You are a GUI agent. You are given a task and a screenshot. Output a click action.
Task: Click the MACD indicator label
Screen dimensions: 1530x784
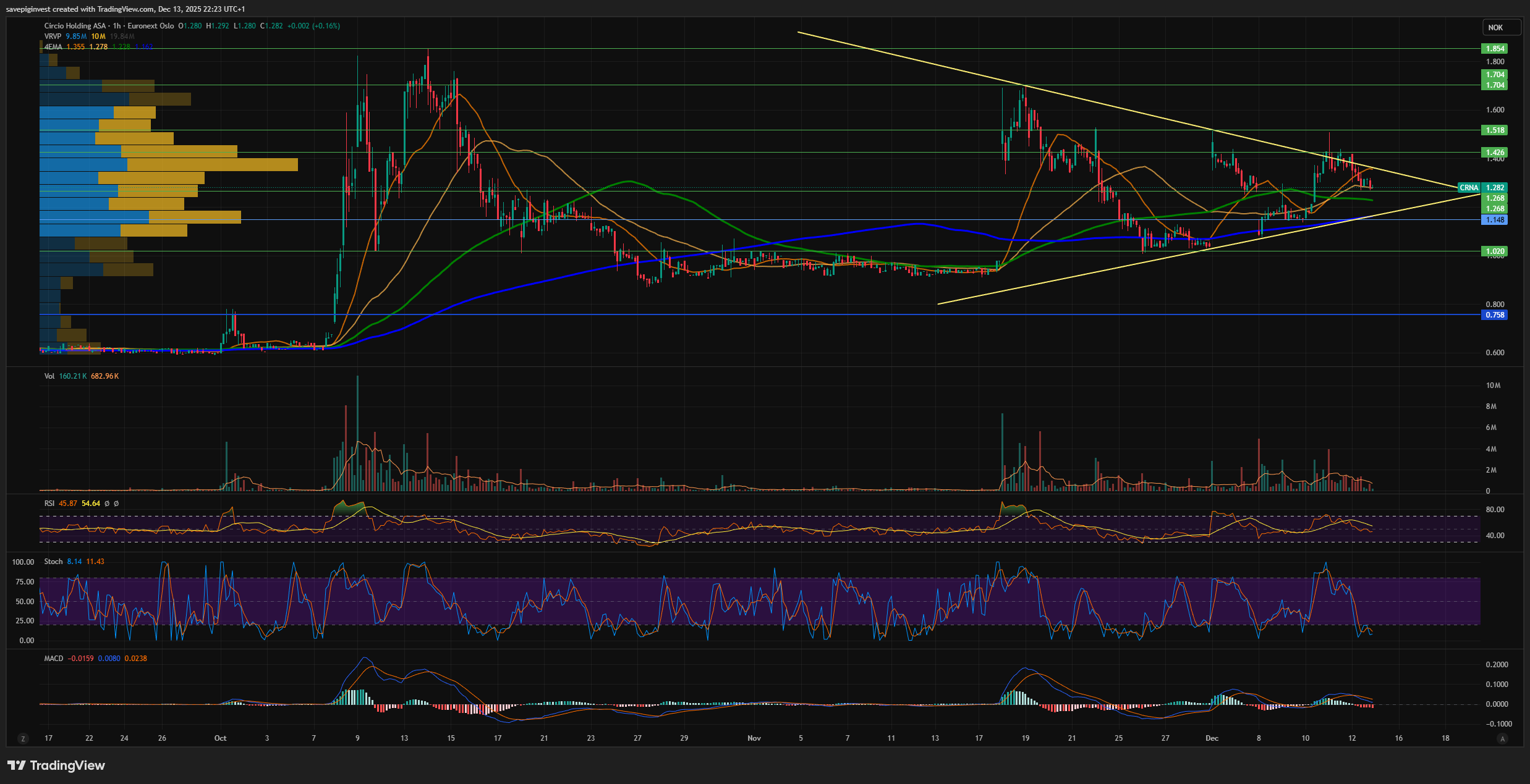point(54,659)
